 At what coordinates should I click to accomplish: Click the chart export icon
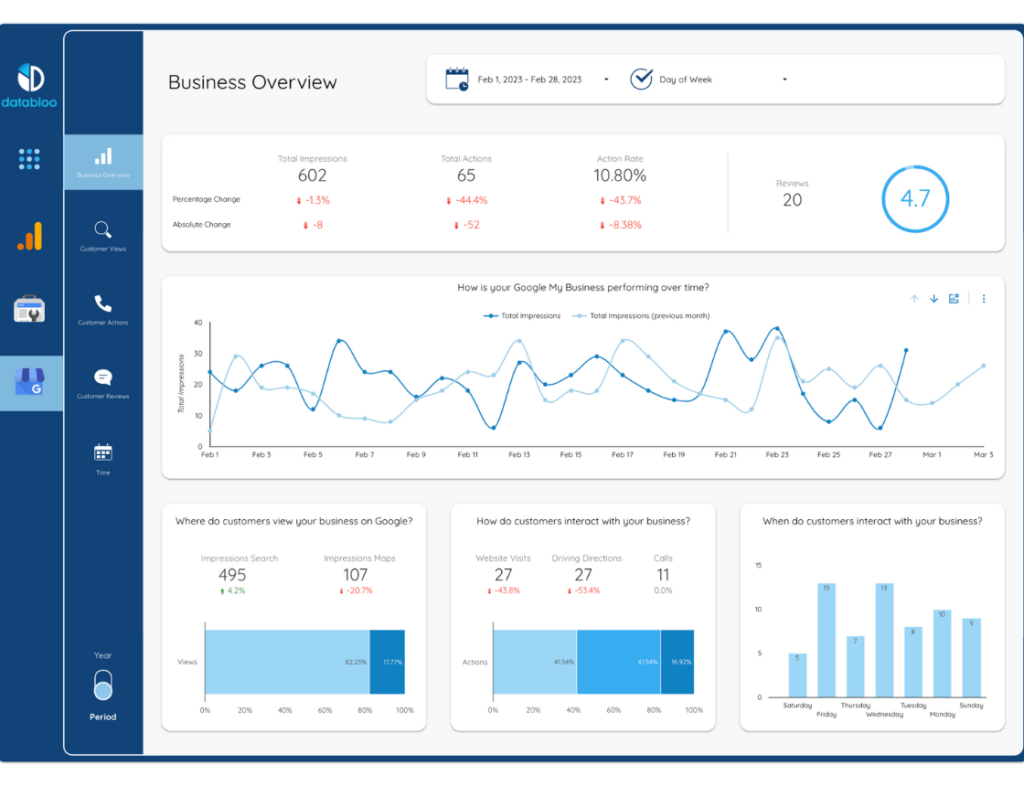click(x=954, y=298)
